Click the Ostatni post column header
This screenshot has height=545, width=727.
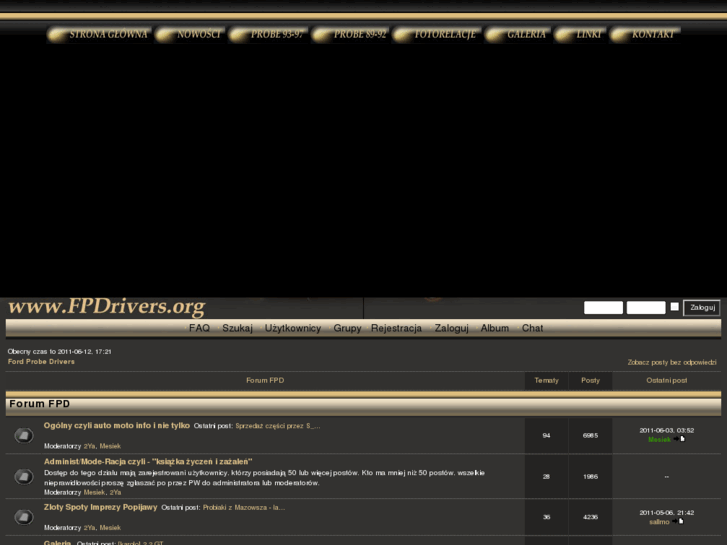667,380
